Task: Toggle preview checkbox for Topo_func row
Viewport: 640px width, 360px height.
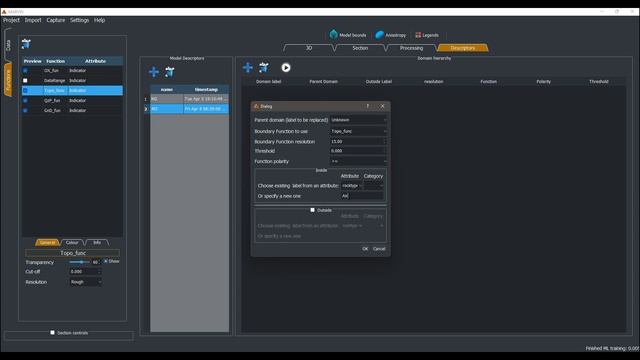Action: pos(25,91)
